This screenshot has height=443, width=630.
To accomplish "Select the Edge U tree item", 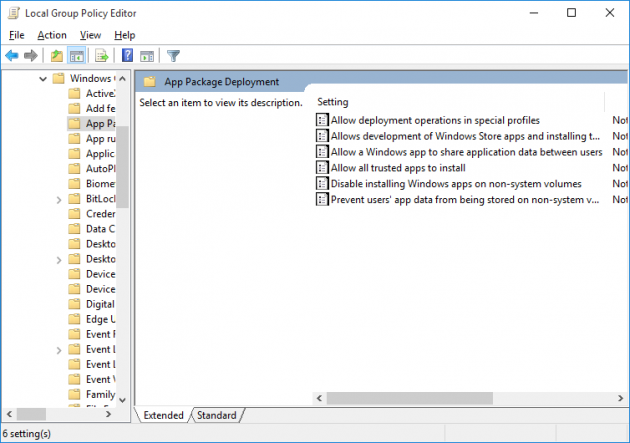I will pos(100,319).
